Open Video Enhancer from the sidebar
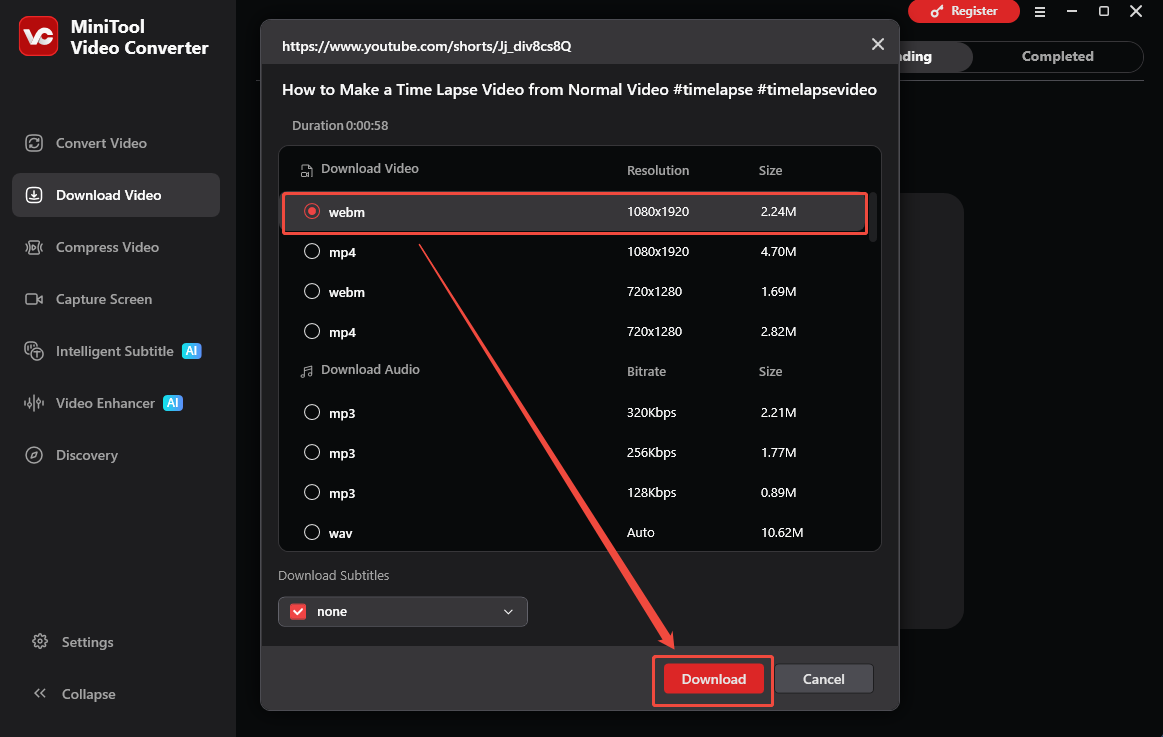1163x737 pixels. pyautogui.click(x=105, y=403)
